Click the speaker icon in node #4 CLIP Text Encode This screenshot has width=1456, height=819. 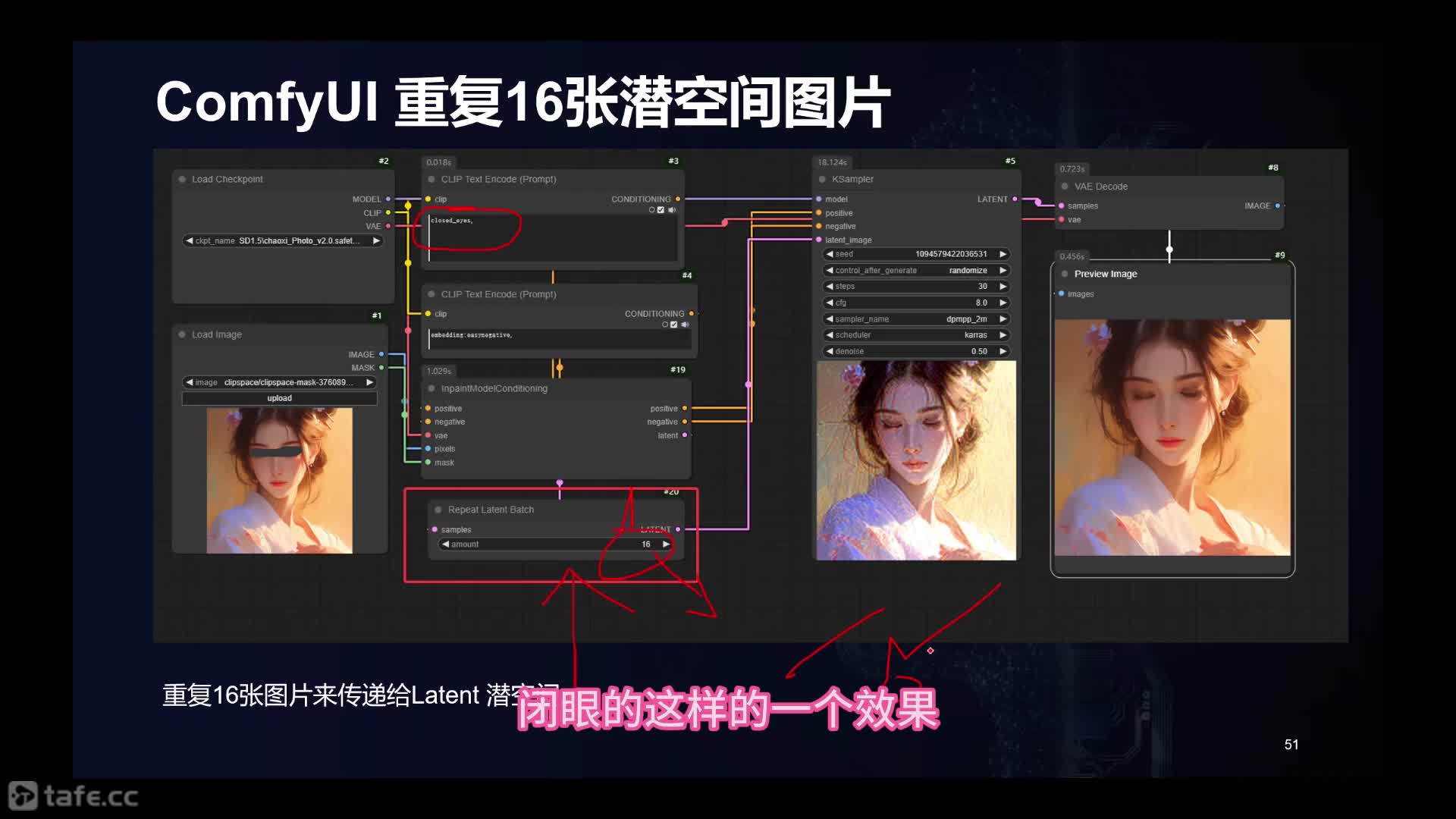click(x=686, y=325)
